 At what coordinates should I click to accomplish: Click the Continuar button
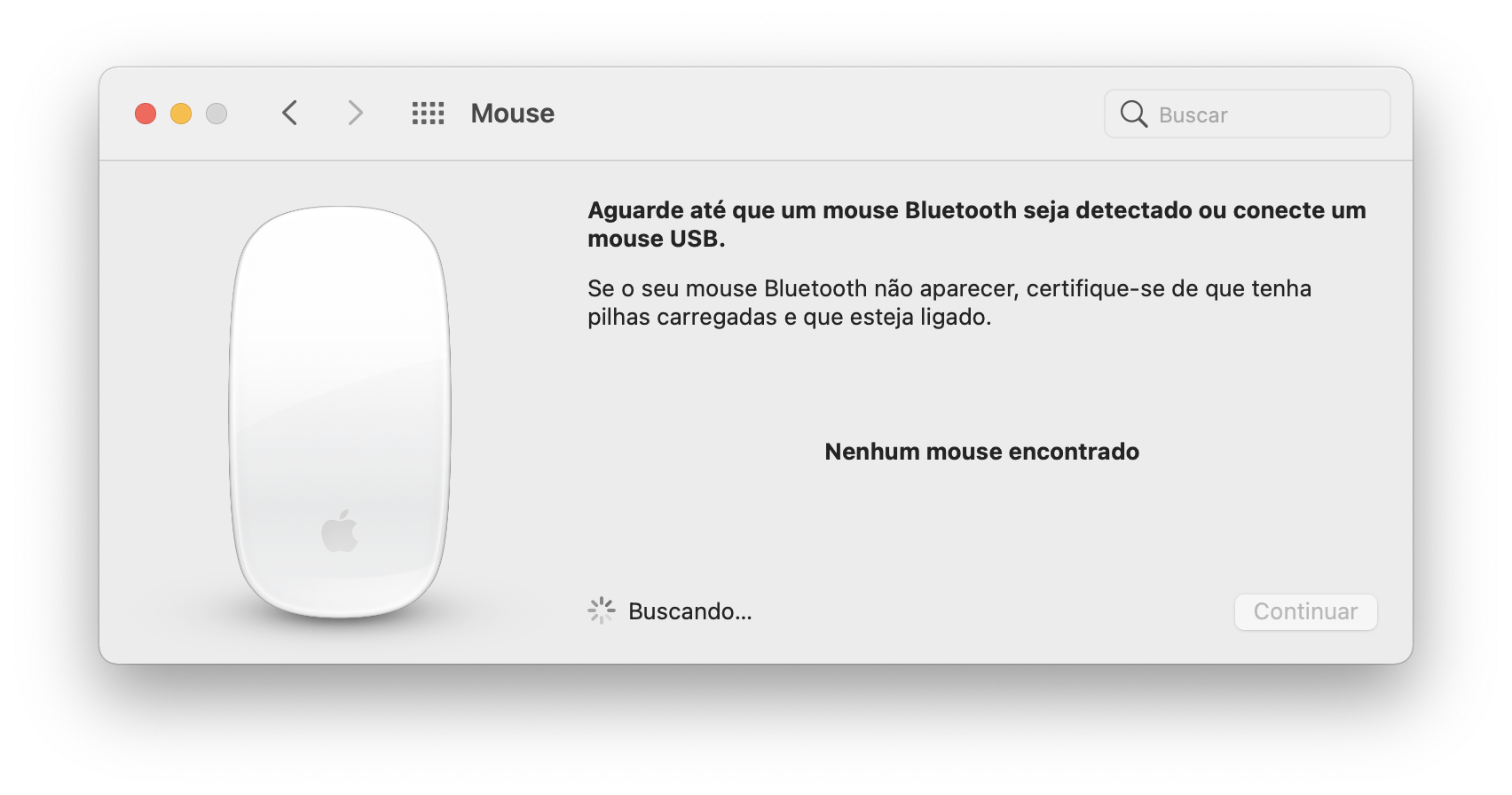1305,611
